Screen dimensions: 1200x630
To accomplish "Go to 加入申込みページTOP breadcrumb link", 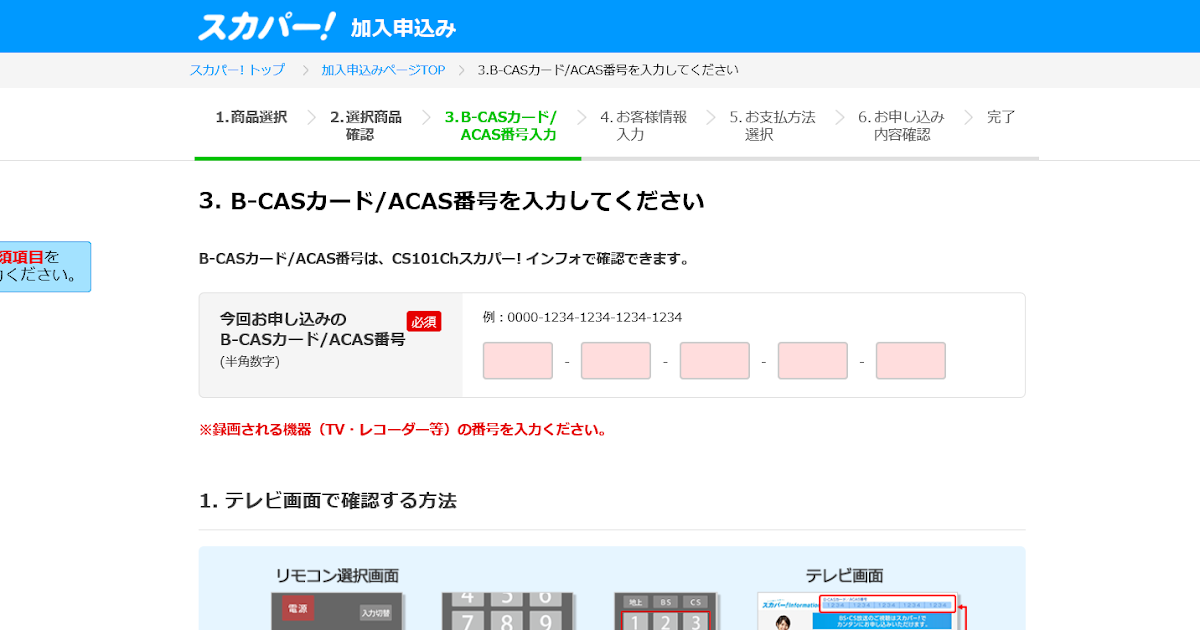I will tap(383, 70).
